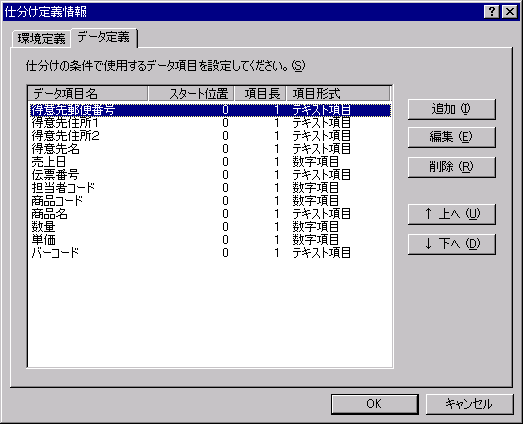Viewport: 523px width, 424px height.
Task: Click テキスト項目 format in バーコード row
Action: 322,253
